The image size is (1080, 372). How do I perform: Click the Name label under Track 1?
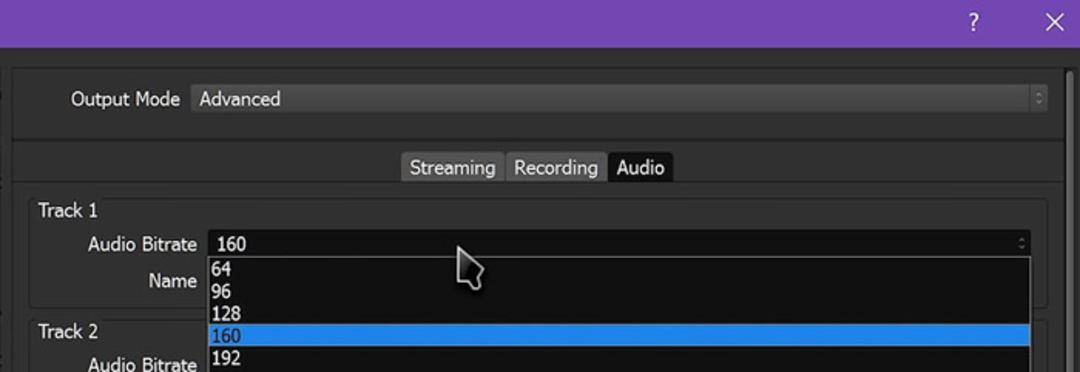173,281
